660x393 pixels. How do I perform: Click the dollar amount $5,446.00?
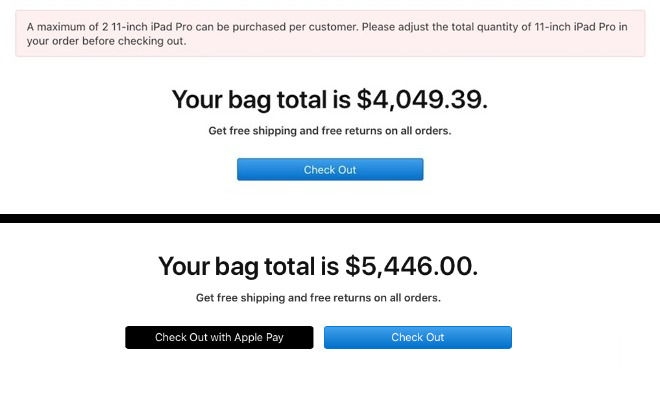pos(411,266)
